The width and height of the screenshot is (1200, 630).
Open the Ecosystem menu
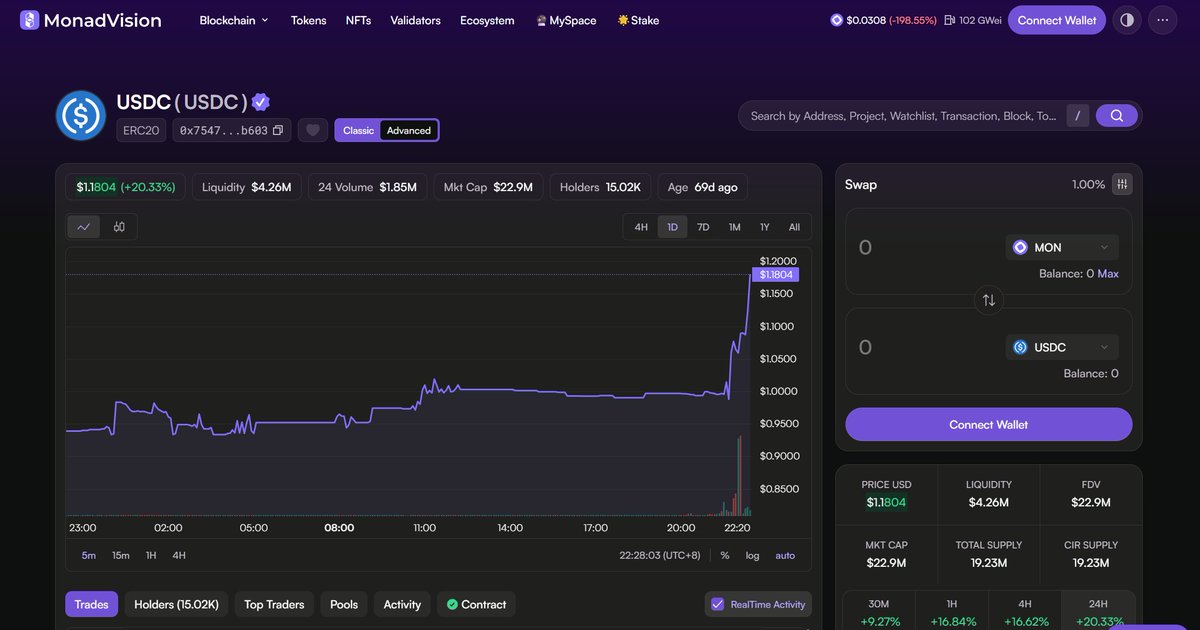(x=487, y=20)
